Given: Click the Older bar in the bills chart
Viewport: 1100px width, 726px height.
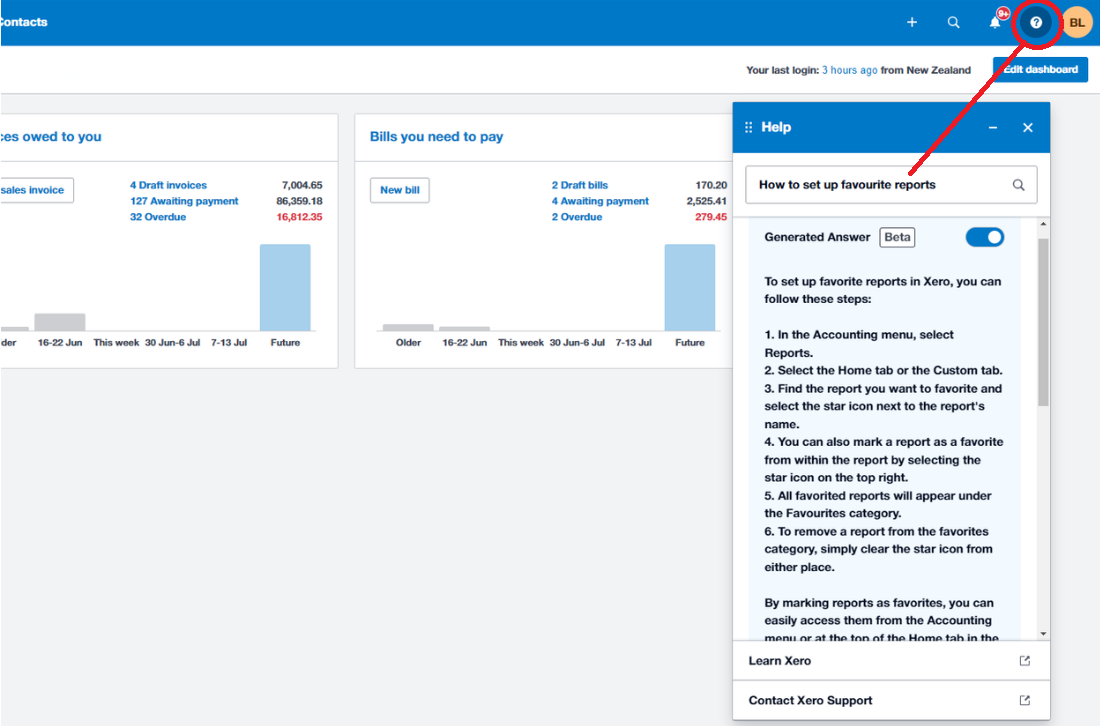Looking at the screenshot, I should (408, 328).
